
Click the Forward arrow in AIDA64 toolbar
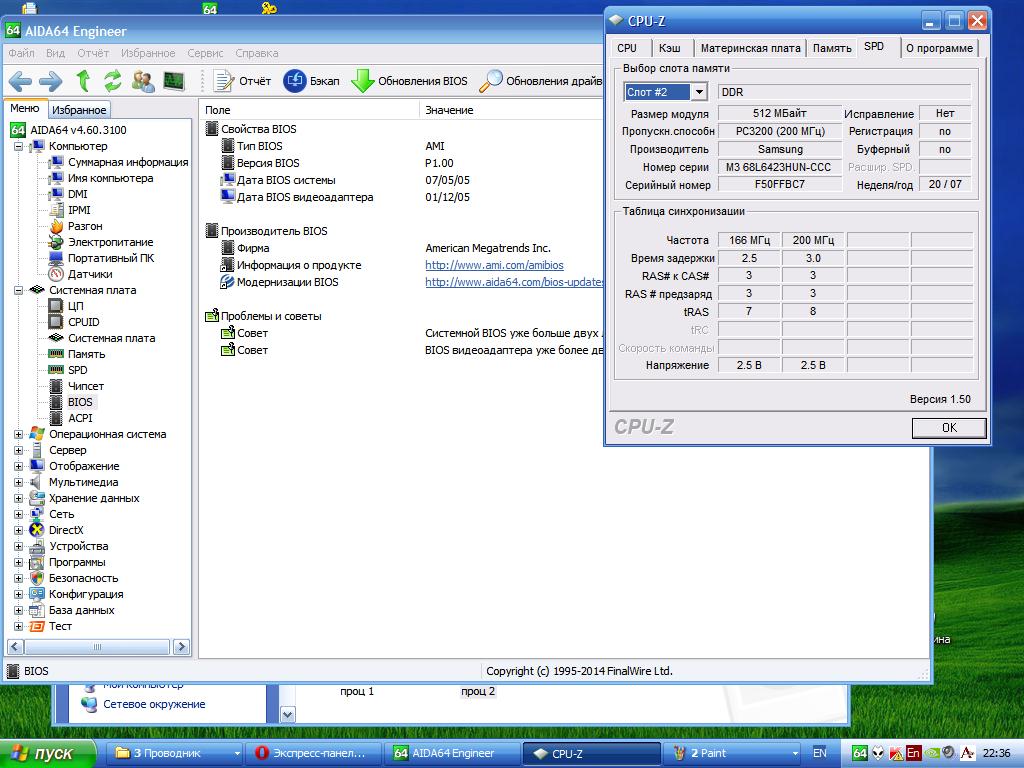point(50,81)
